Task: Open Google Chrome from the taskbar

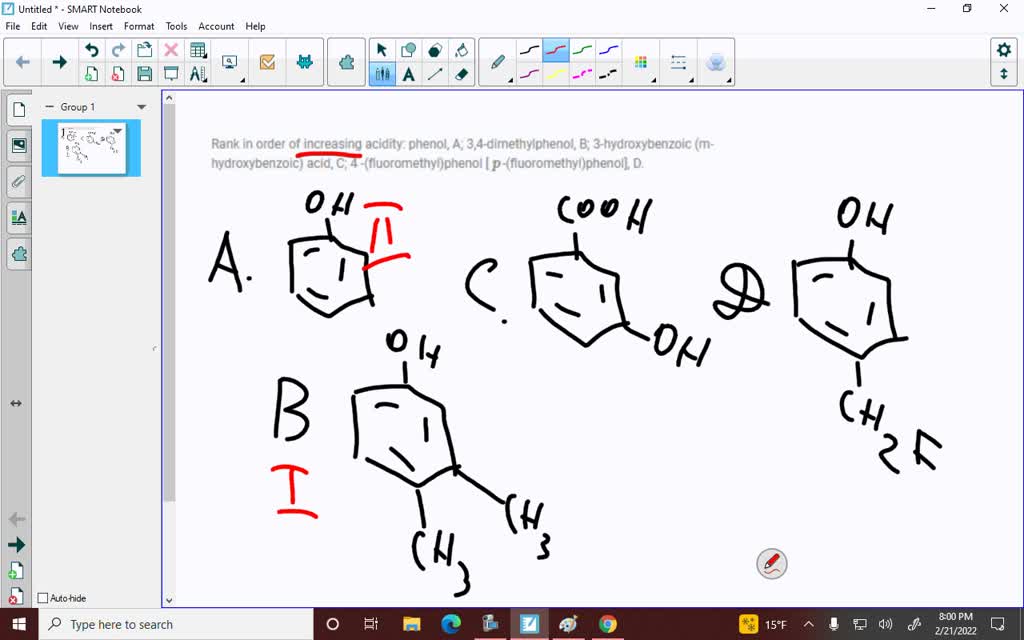Action: tap(608, 624)
